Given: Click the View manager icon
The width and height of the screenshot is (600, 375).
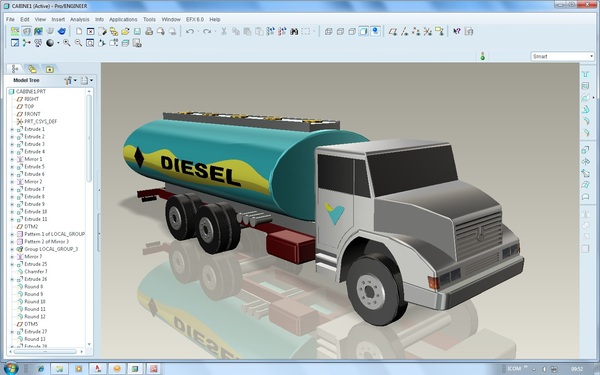Looking at the screenshot, I should coord(137,43).
